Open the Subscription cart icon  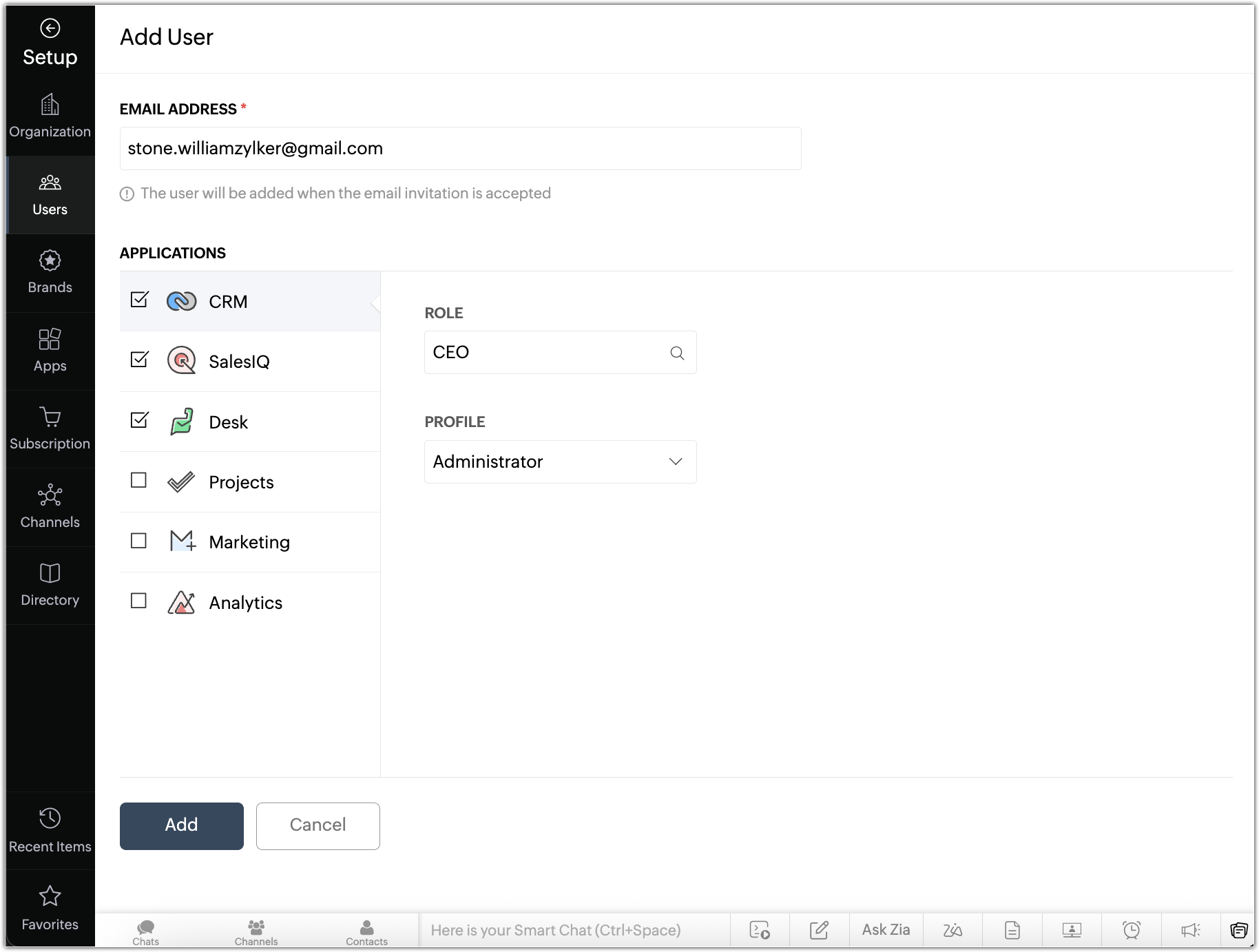(50, 417)
